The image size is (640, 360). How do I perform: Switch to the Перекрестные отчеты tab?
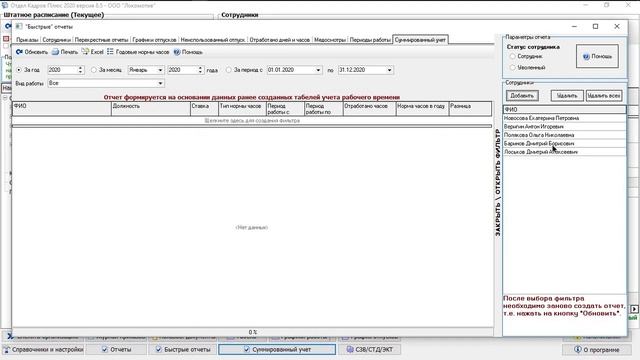[101, 40]
